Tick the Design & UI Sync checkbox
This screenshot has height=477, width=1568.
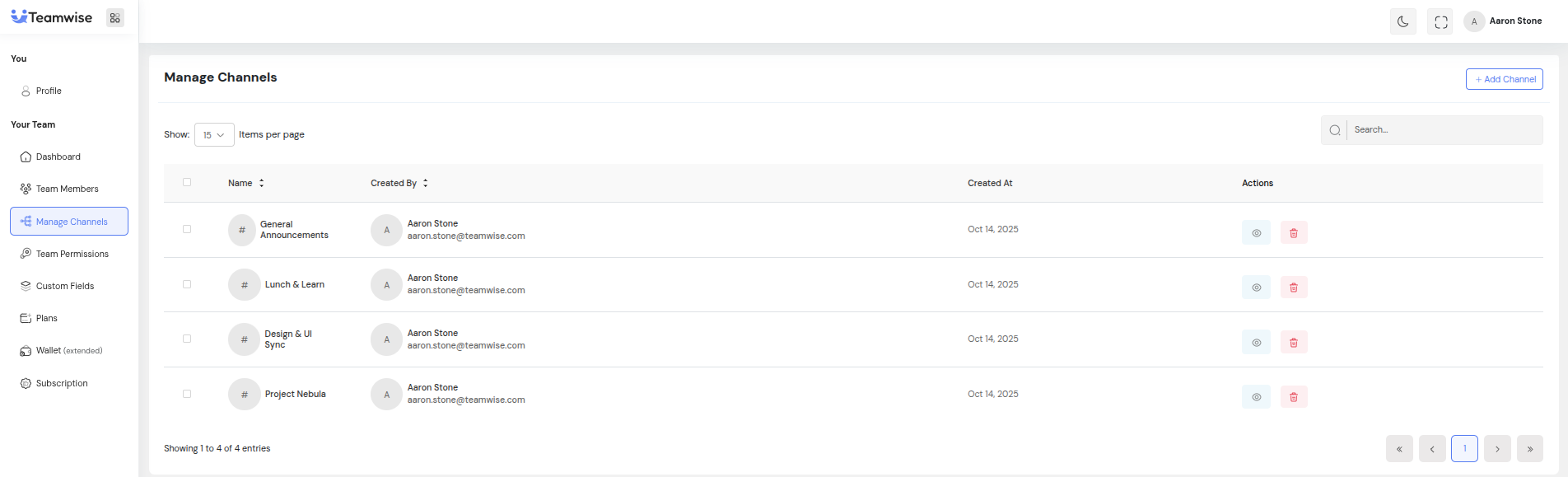(x=187, y=339)
